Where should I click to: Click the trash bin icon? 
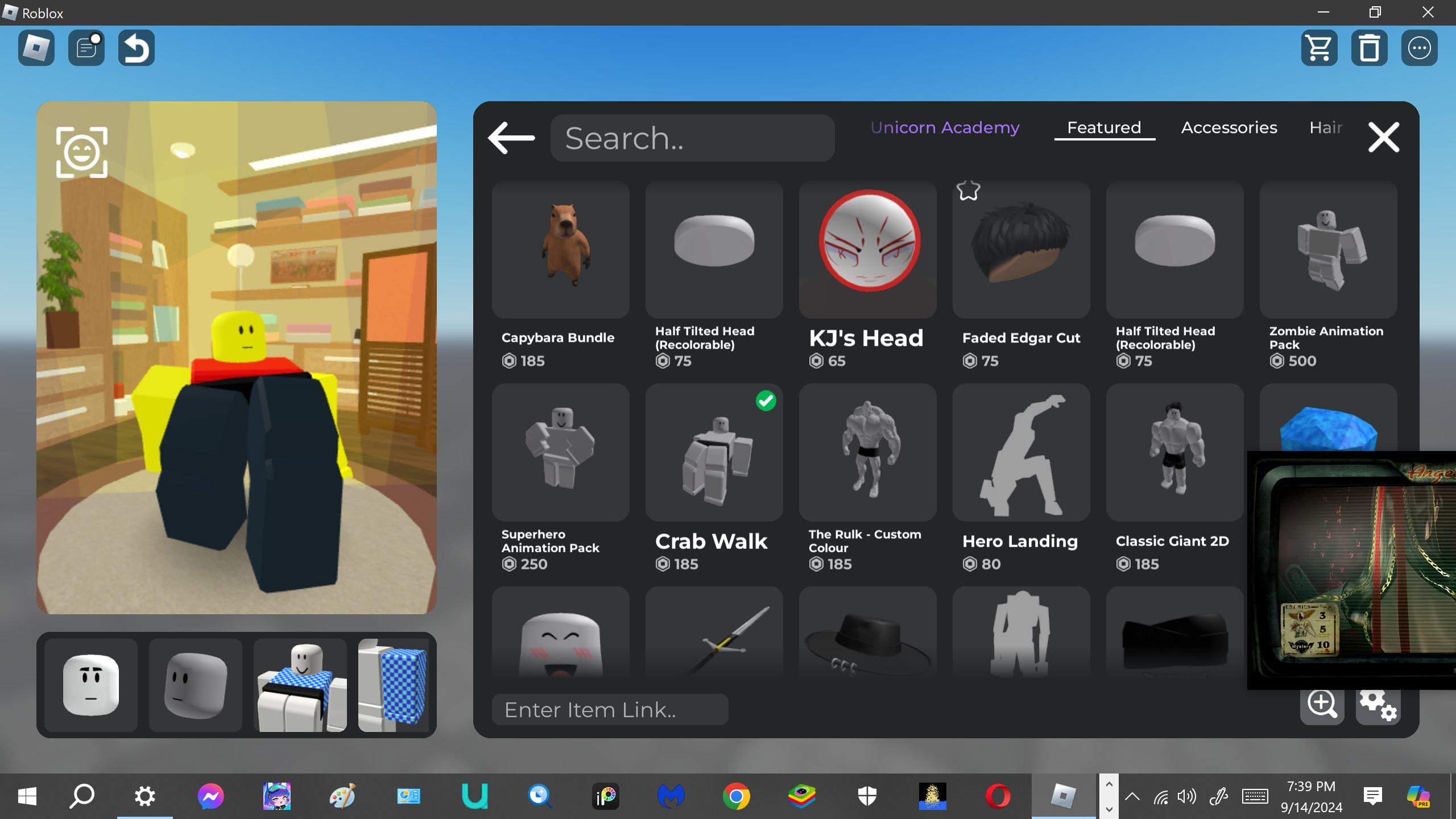click(1369, 48)
